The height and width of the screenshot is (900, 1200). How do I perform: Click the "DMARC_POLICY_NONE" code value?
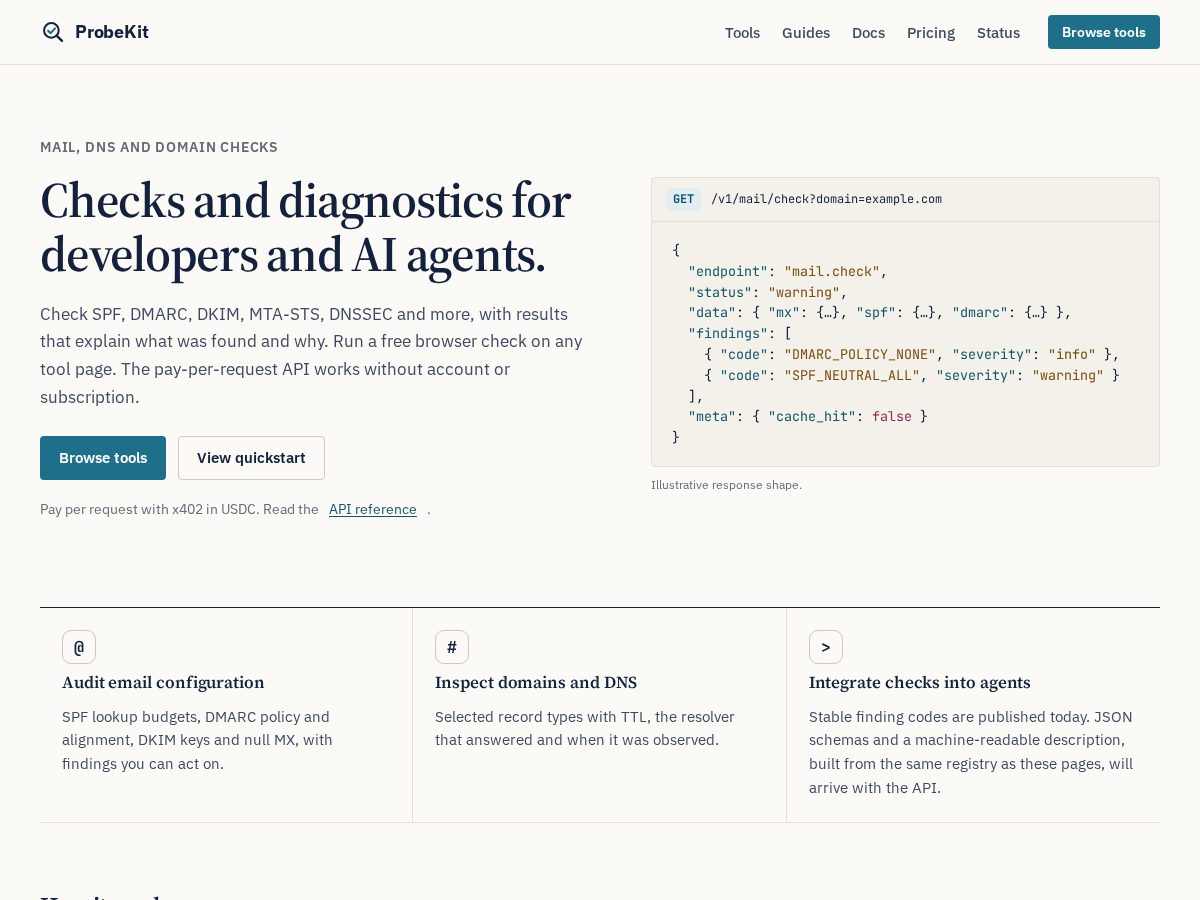(860, 354)
